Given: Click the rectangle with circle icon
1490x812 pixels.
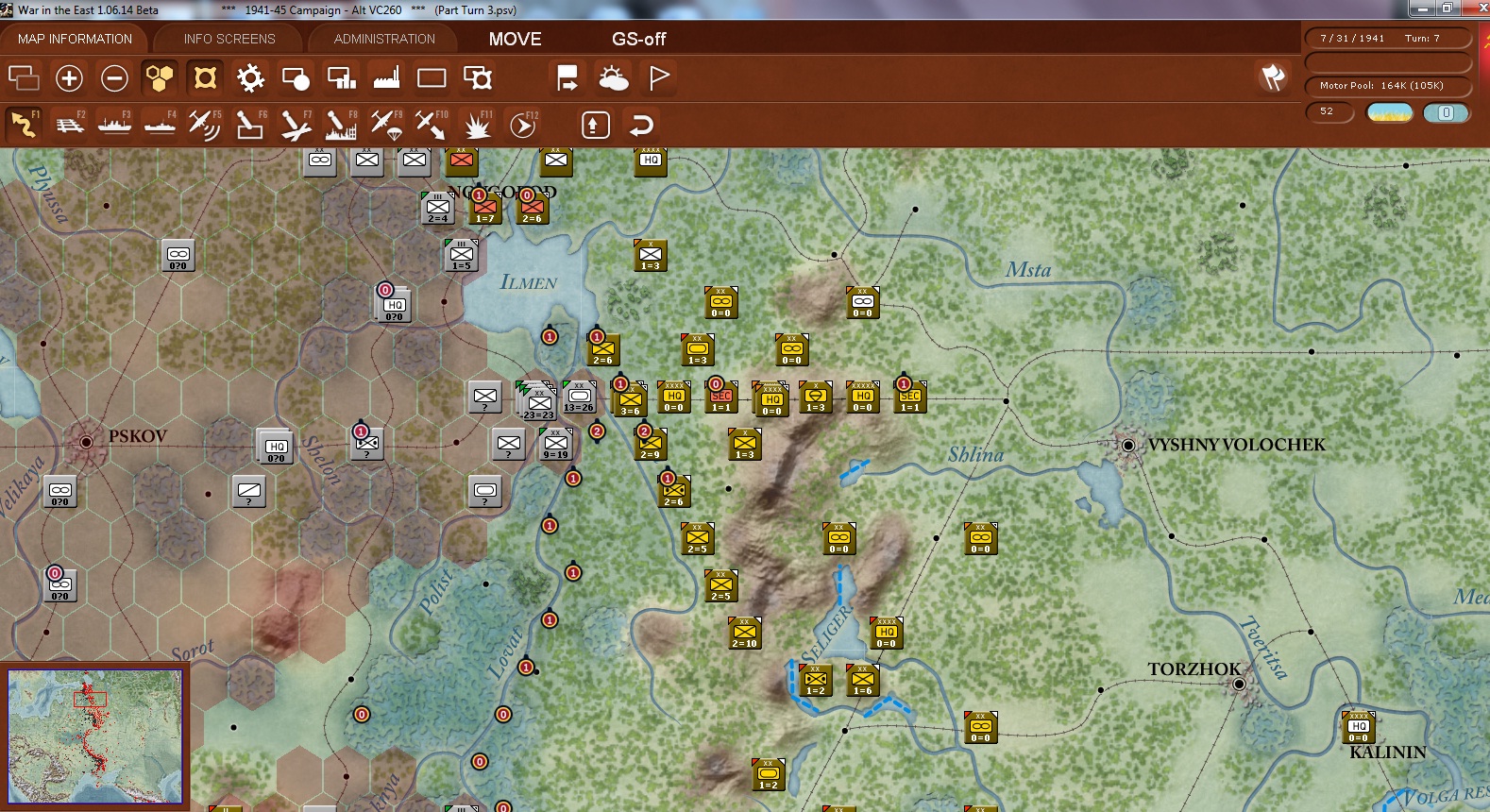Looking at the screenshot, I should [x=296, y=77].
